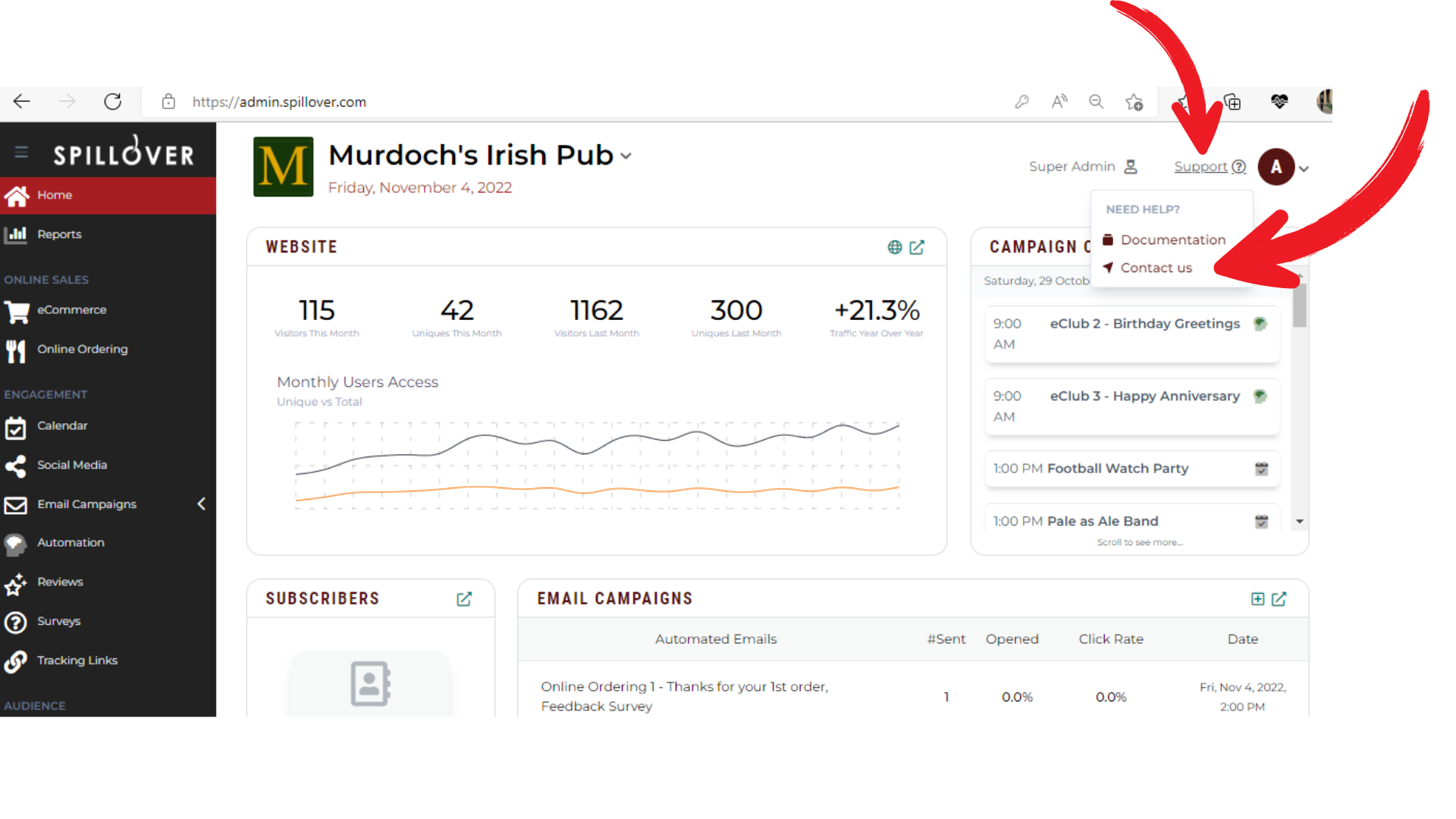Click the #Sent column header
1456x819 pixels.
tap(946, 639)
